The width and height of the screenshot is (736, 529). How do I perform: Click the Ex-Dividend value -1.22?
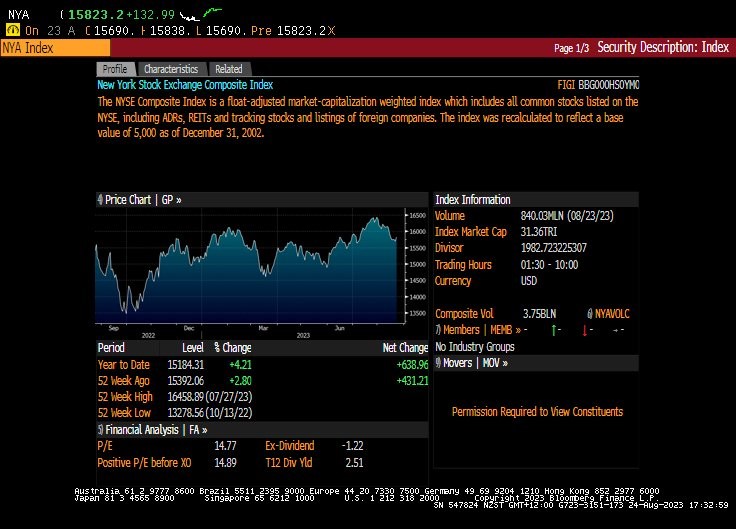(x=353, y=446)
